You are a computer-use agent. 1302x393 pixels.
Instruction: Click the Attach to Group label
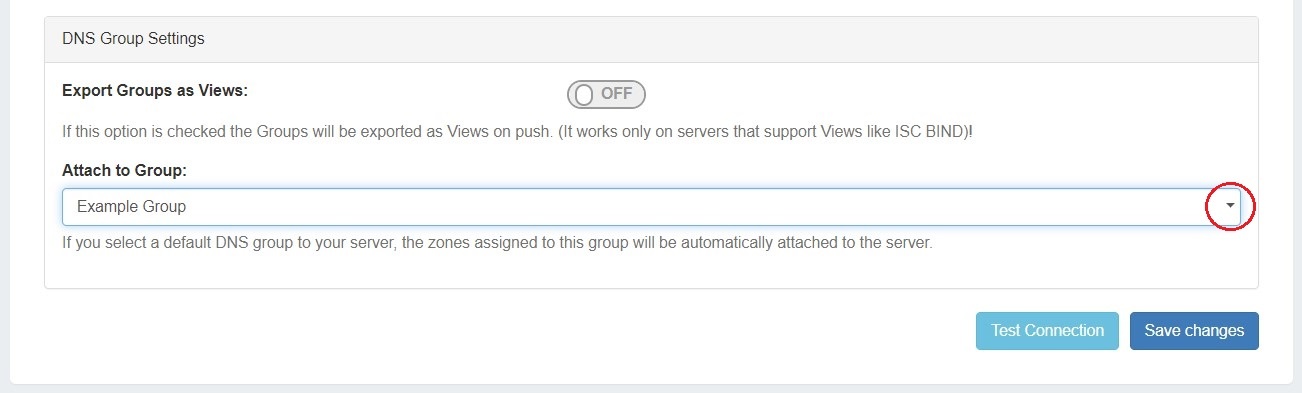coord(125,171)
